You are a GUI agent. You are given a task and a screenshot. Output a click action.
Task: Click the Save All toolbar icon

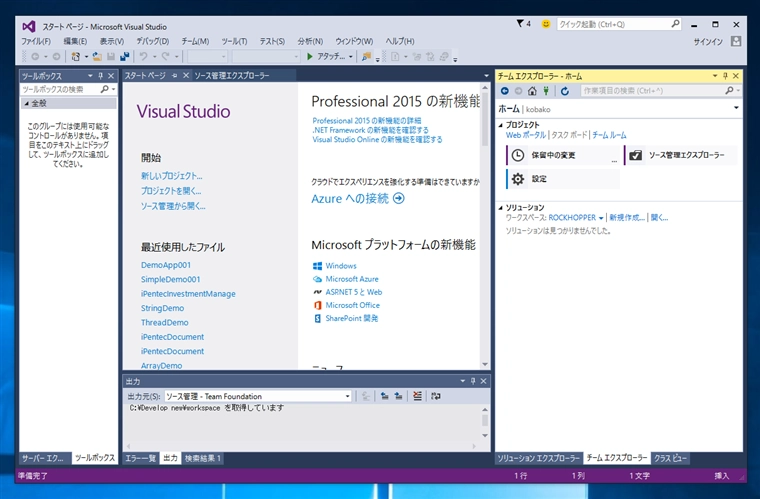point(125,57)
